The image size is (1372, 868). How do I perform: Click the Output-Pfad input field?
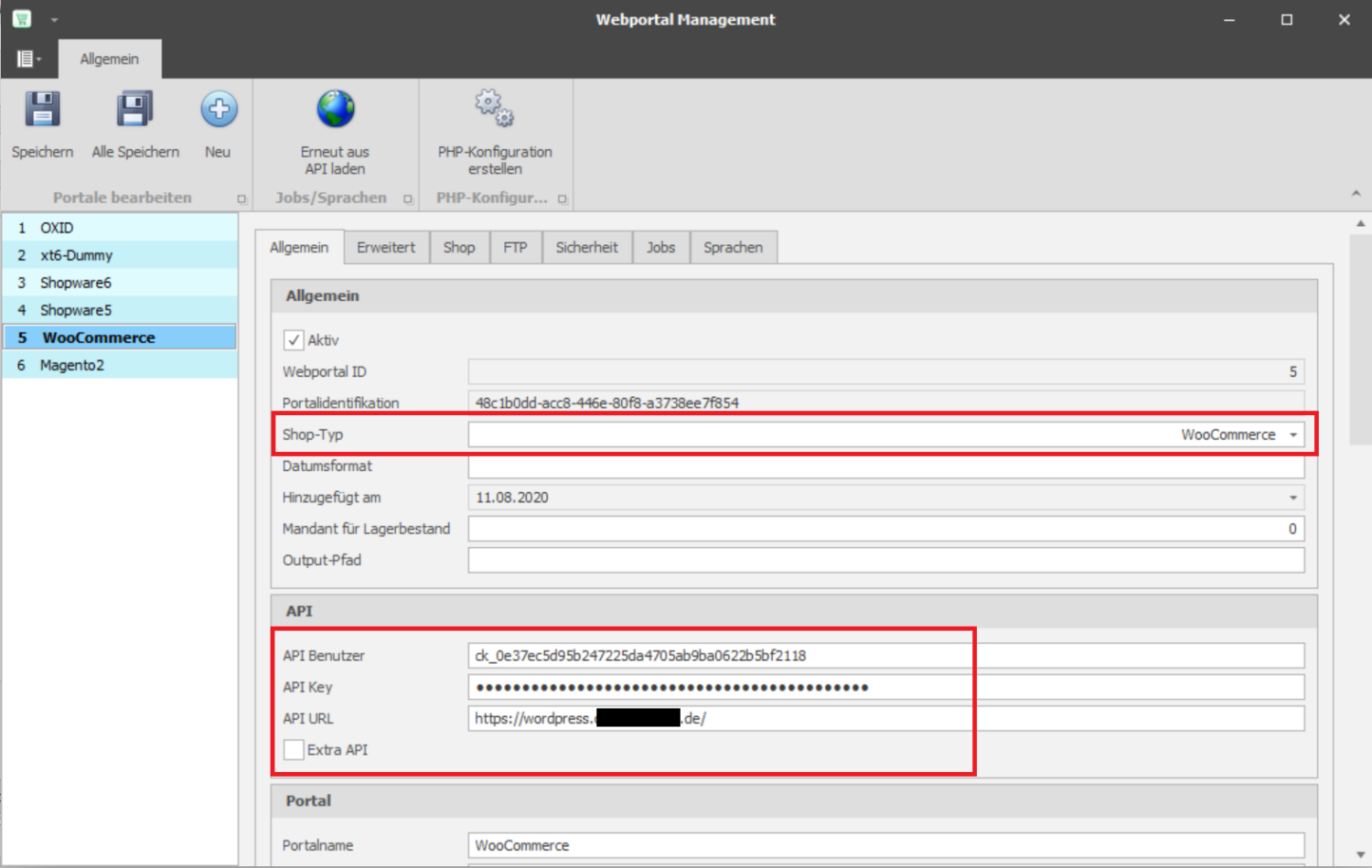coord(885,560)
